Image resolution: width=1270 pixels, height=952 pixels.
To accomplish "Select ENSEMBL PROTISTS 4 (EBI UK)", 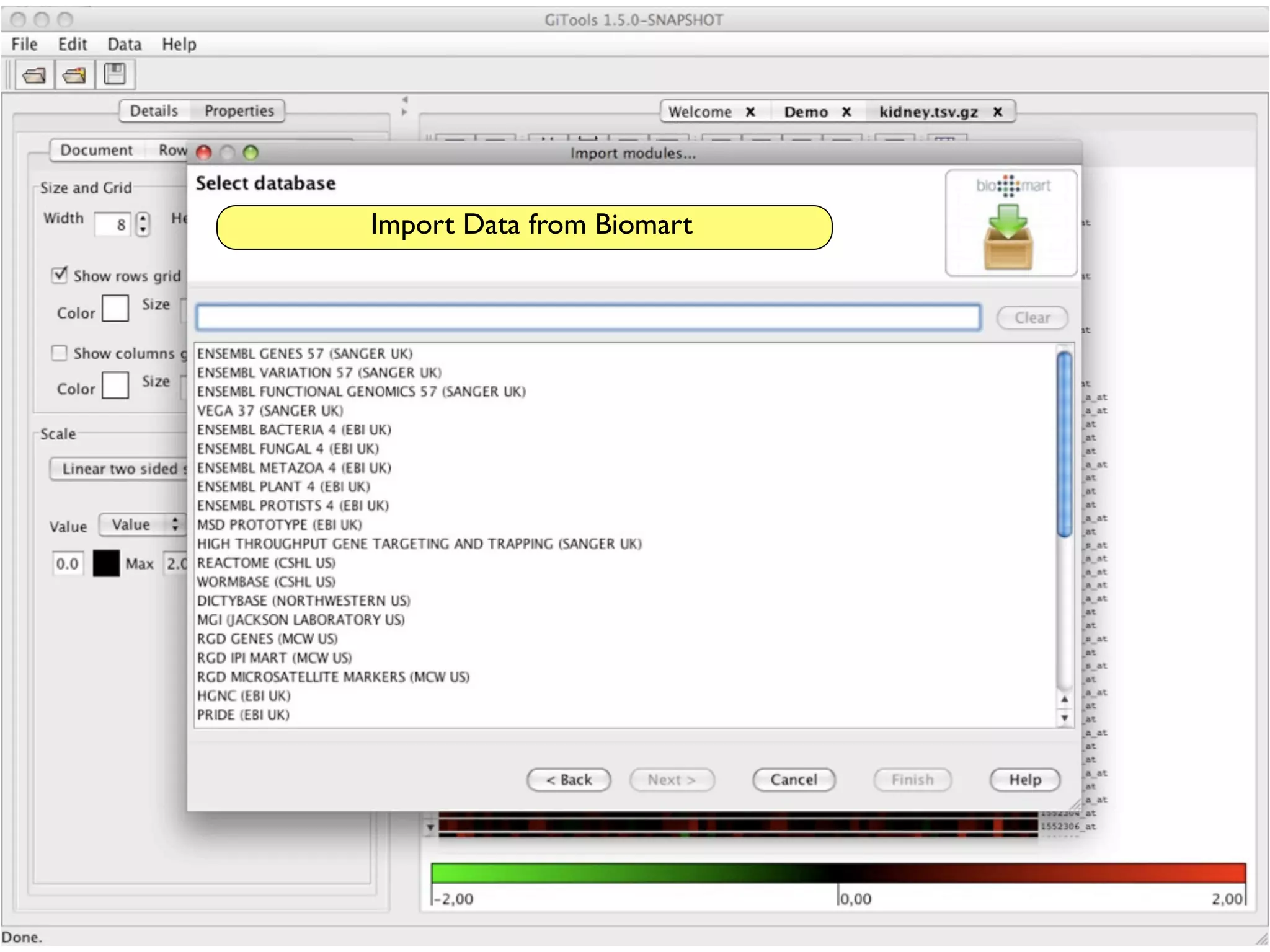I will (x=624, y=506).
